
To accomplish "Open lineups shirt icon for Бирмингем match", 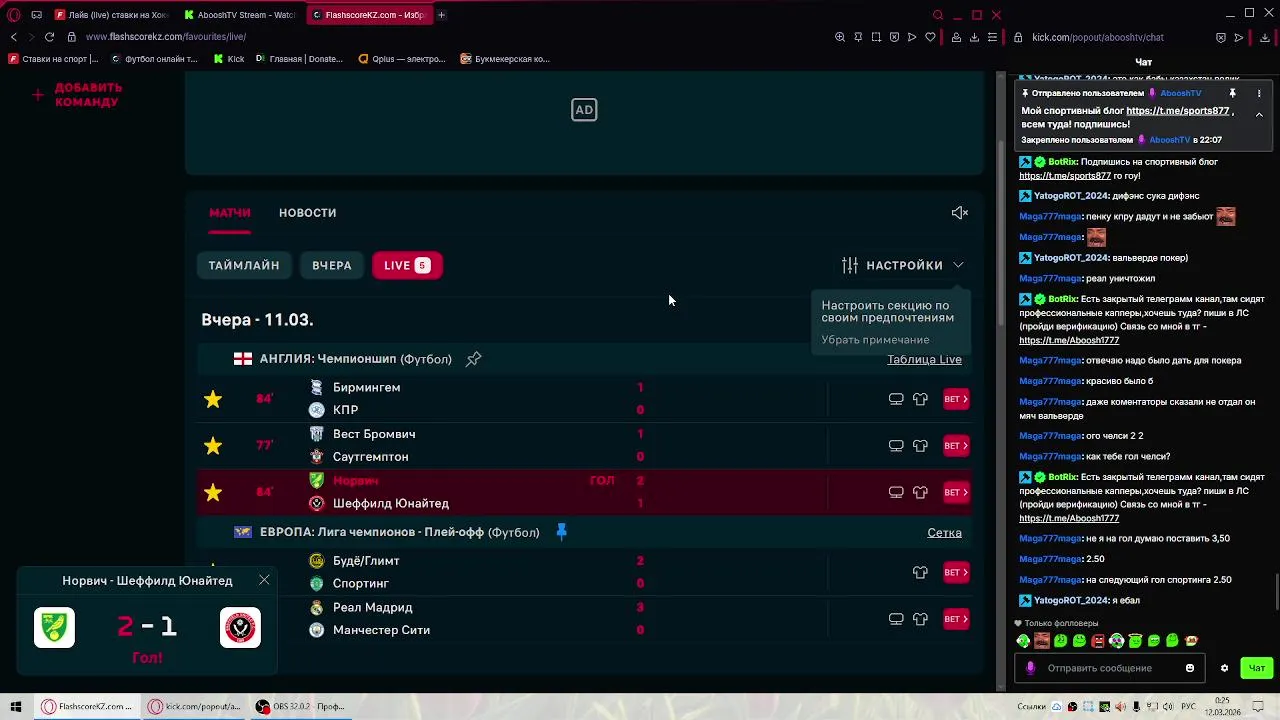I will 920,399.
